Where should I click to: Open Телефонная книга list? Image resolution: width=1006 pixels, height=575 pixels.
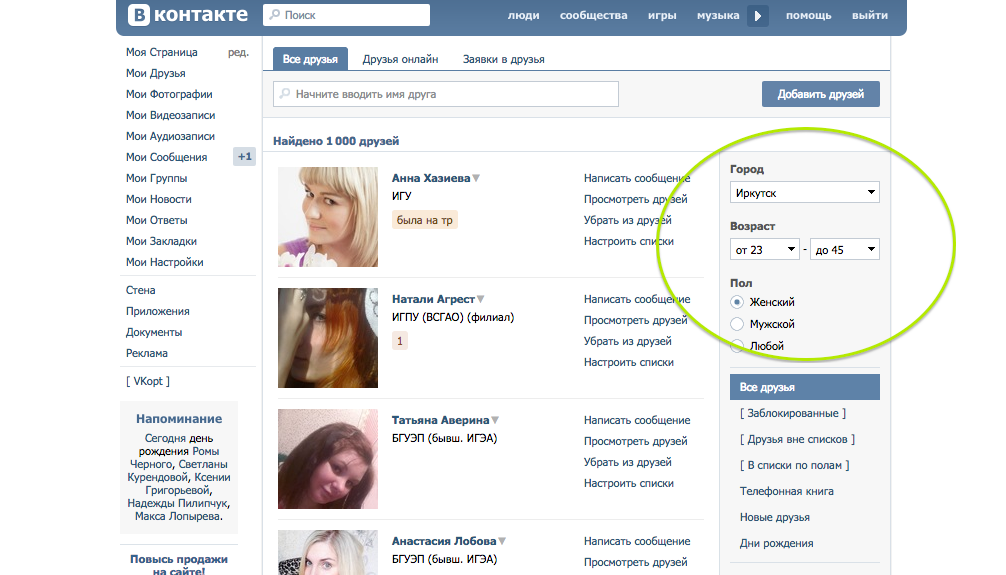click(x=787, y=492)
